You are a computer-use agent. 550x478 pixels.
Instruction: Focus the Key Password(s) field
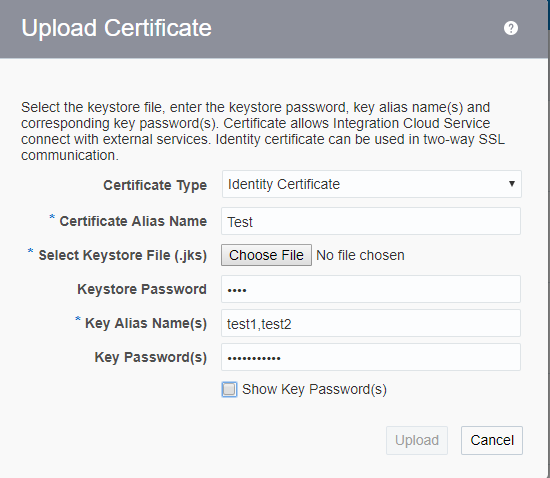pos(371,357)
